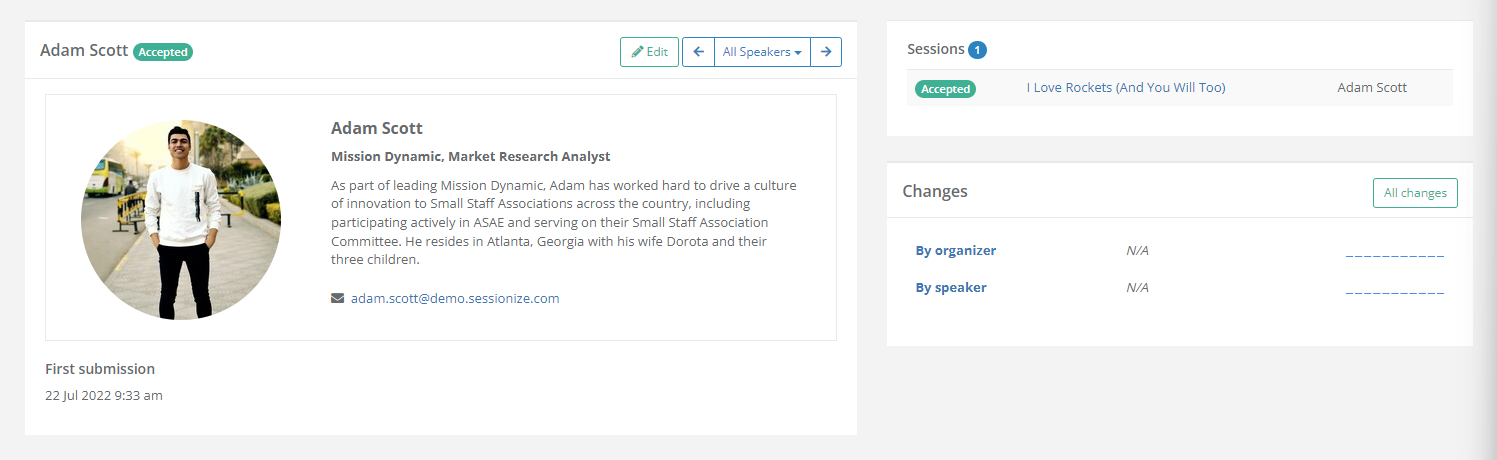Open adam.scott@demo.sessionize.com email link
1497x460 pixels.
point(455,298)
